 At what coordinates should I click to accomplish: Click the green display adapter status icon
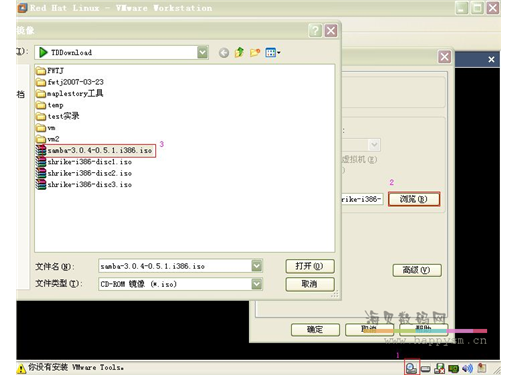(x=453, y=368)
